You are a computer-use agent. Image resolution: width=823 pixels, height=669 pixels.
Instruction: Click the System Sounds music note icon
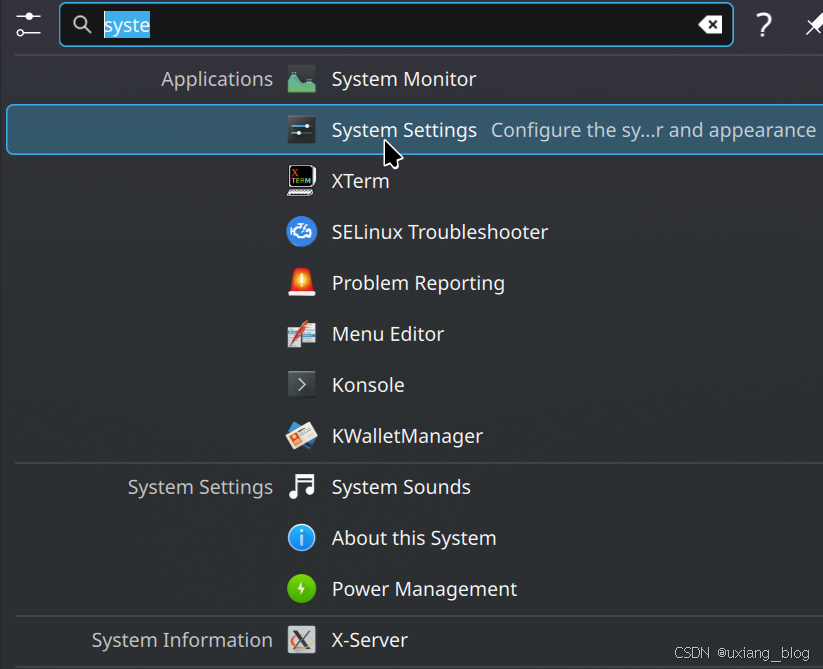[x=302, y=486]
